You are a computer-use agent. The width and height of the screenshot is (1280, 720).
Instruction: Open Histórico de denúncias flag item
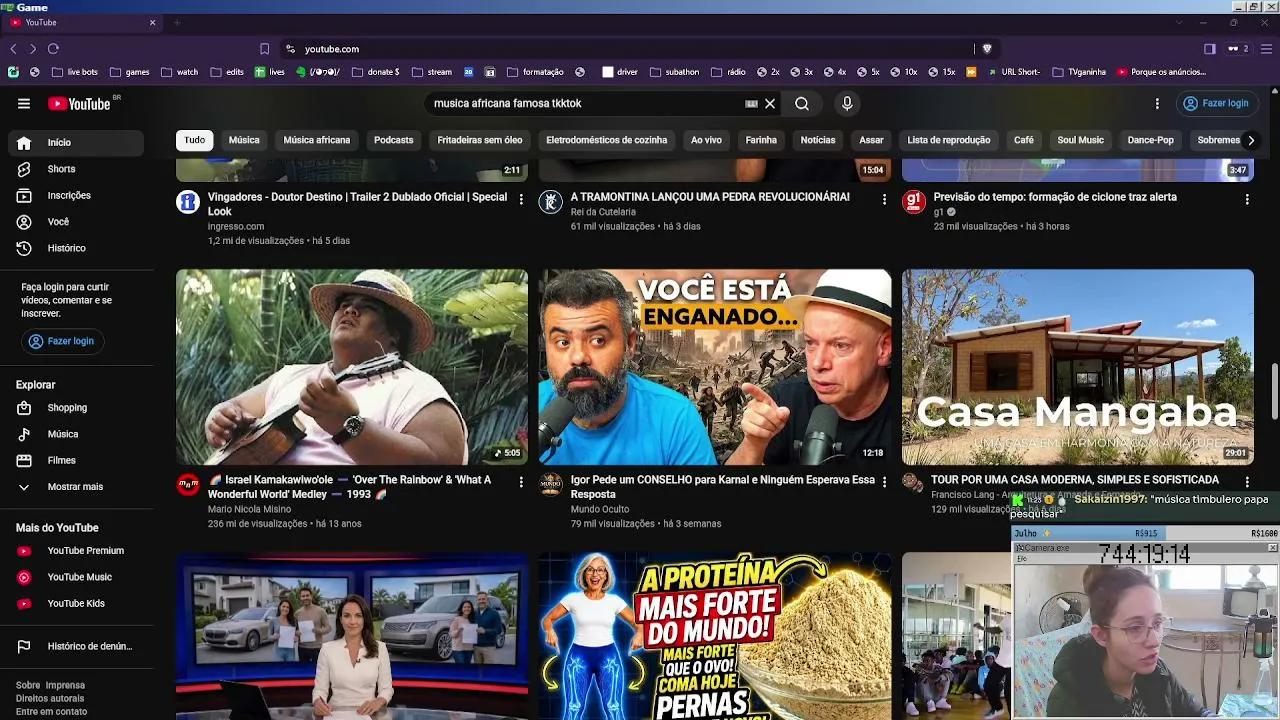pyautogui.click(x=76, y=646)
